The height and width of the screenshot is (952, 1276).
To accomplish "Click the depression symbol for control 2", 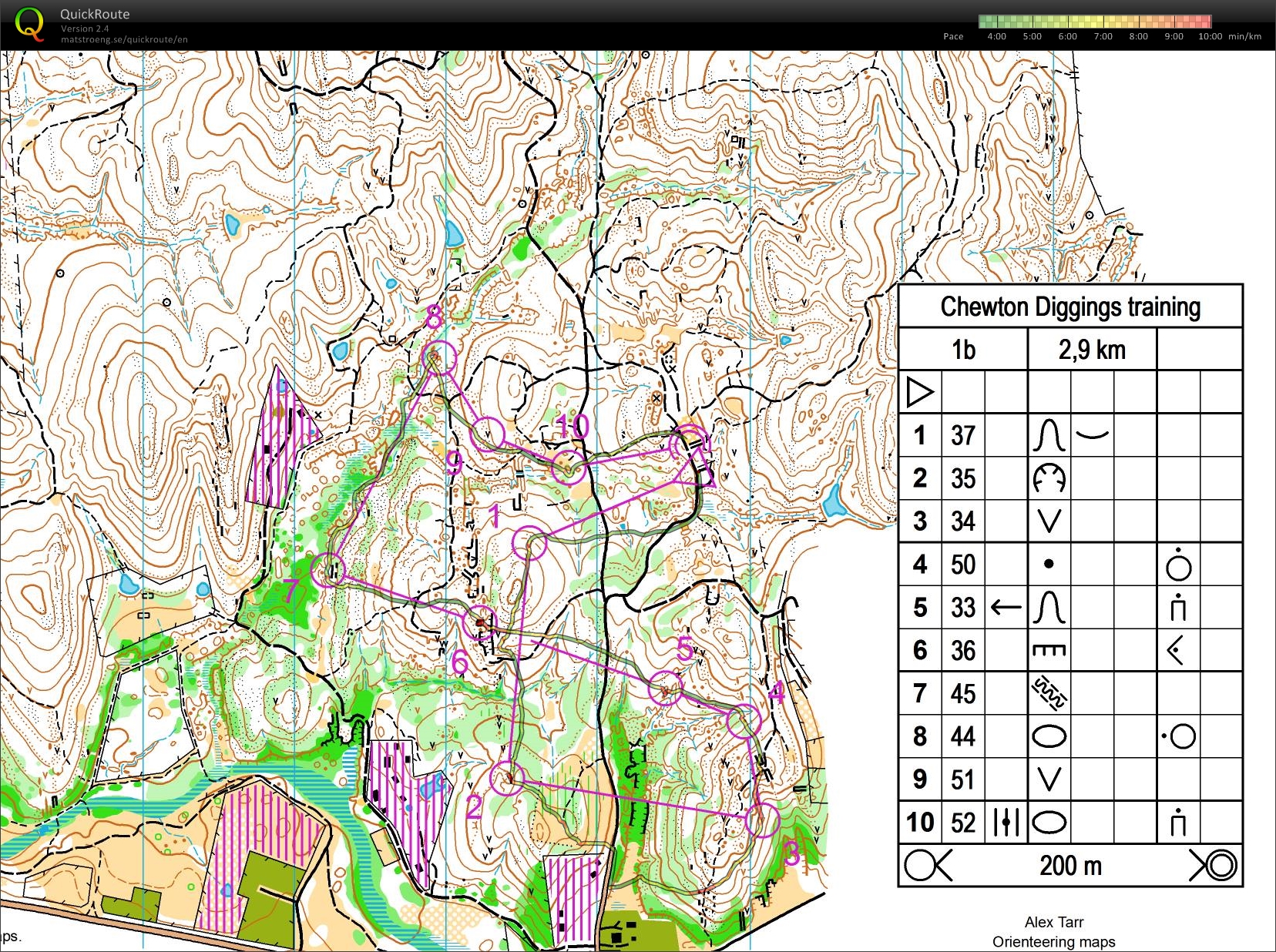I will (x=1050, y=478).
